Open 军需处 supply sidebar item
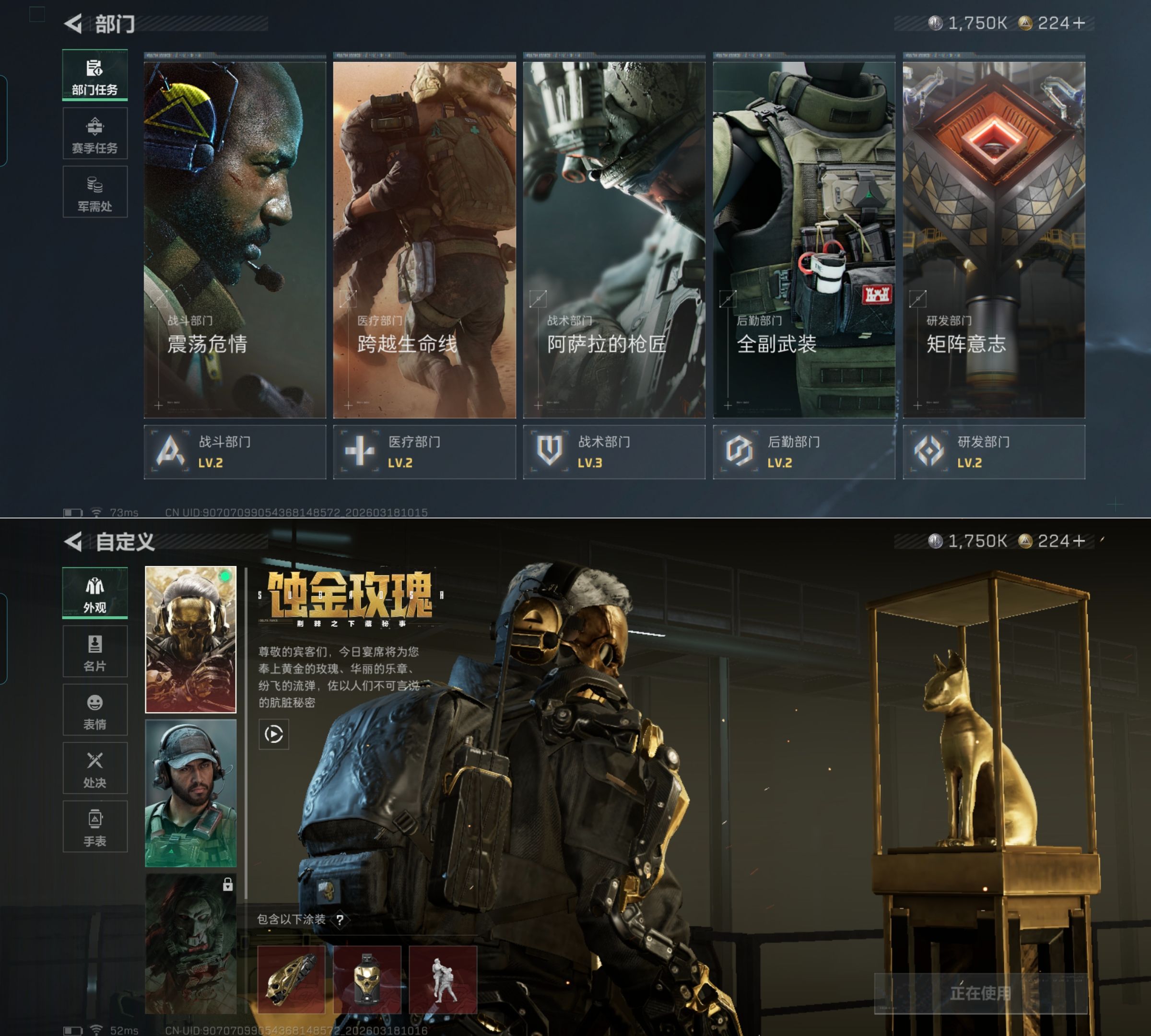The width and height of the screenshot is (1151, 1036). pos(94,192)
